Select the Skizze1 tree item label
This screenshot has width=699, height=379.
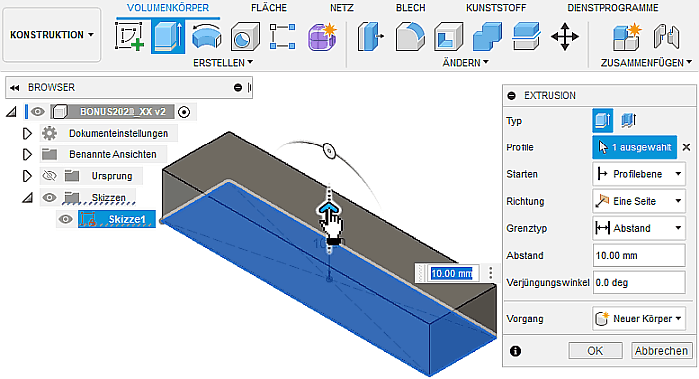point(127,219)
